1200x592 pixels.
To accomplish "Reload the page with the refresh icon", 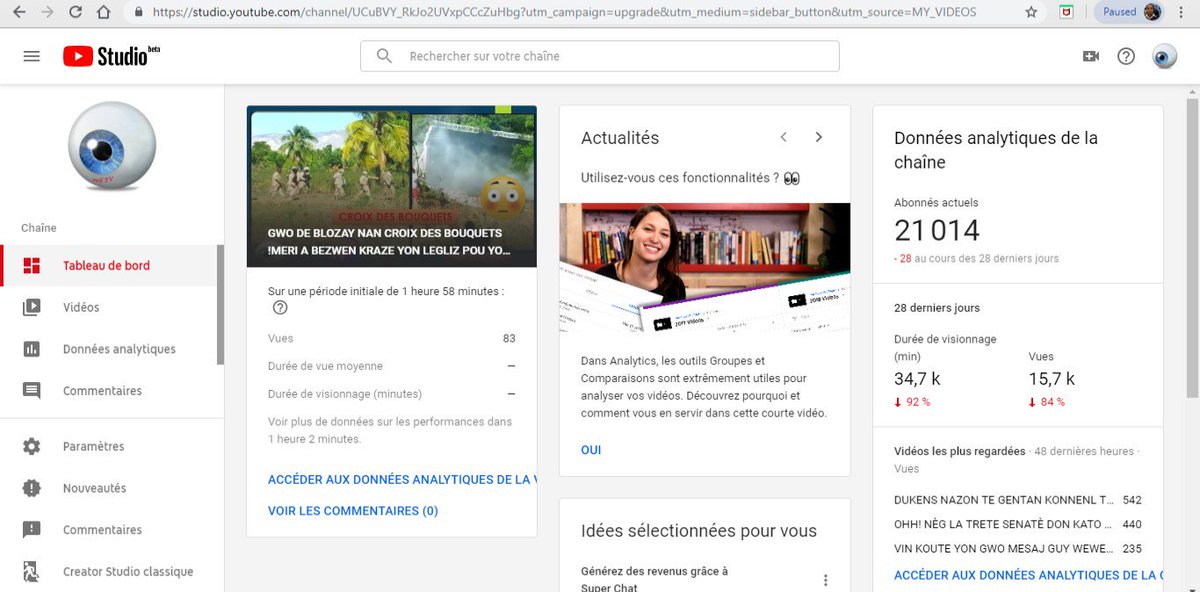I will [75, 13].
